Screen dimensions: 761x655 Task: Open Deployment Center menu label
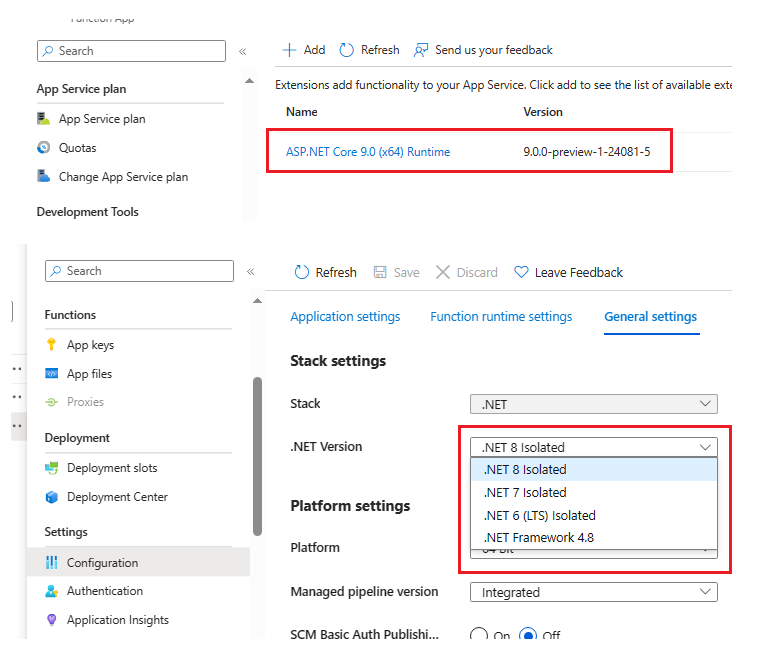pyautogui.click(x=117, y=497)
